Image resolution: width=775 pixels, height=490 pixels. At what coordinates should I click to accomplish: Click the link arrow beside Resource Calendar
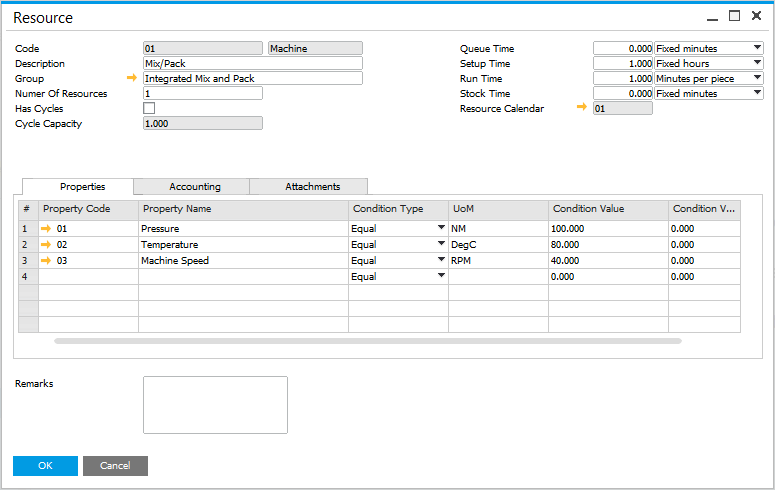coord(582,108)
